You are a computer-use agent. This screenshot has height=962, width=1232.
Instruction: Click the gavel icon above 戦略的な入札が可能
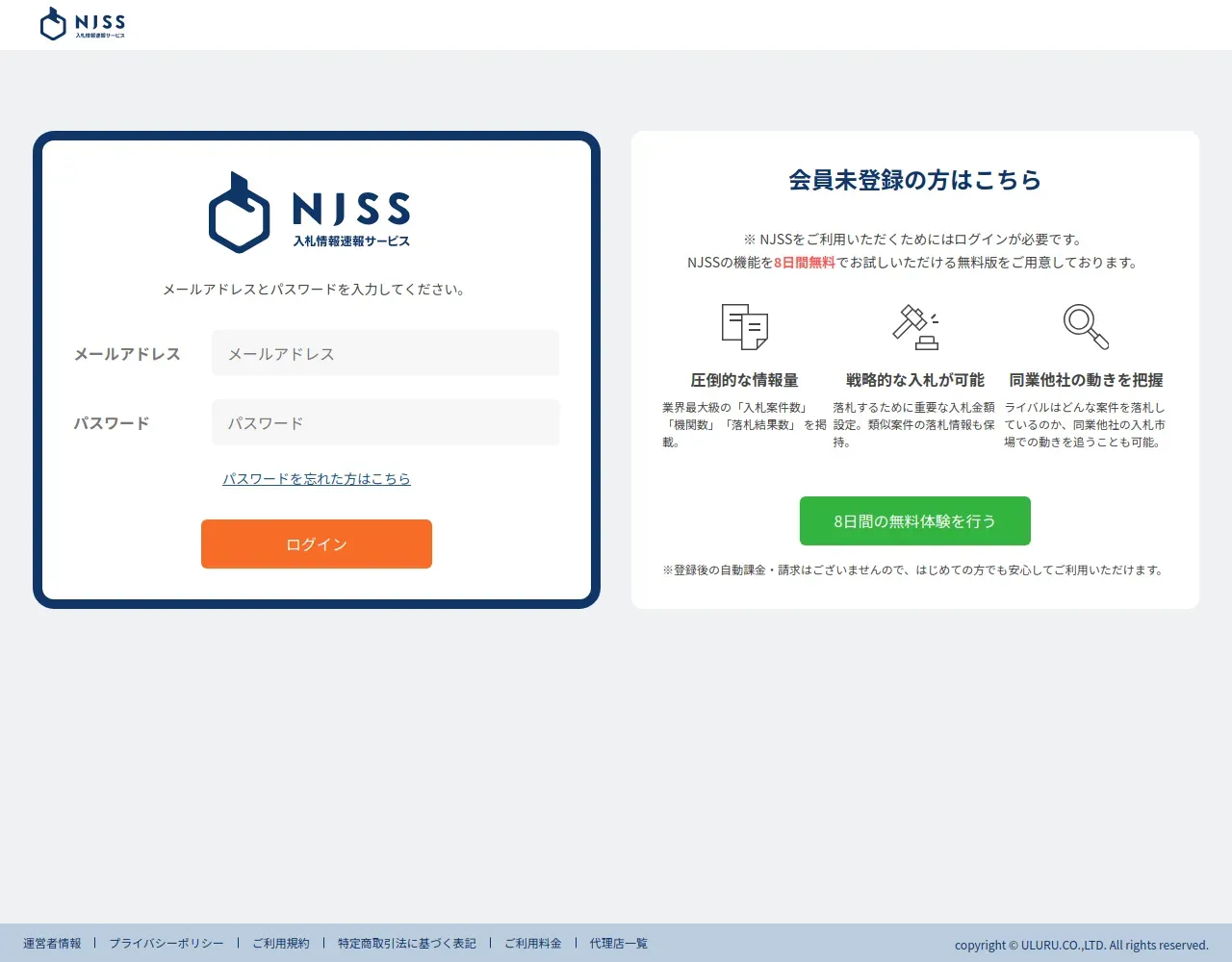pyautogui.click(x=915, y=327)
